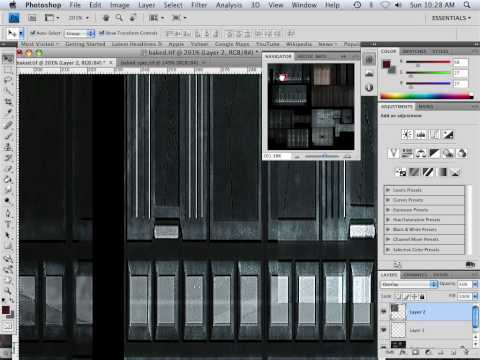Toggle Lock Position in Layers panel
The width and height of the screenshot is (480, 360).
[x=414, y=296]
